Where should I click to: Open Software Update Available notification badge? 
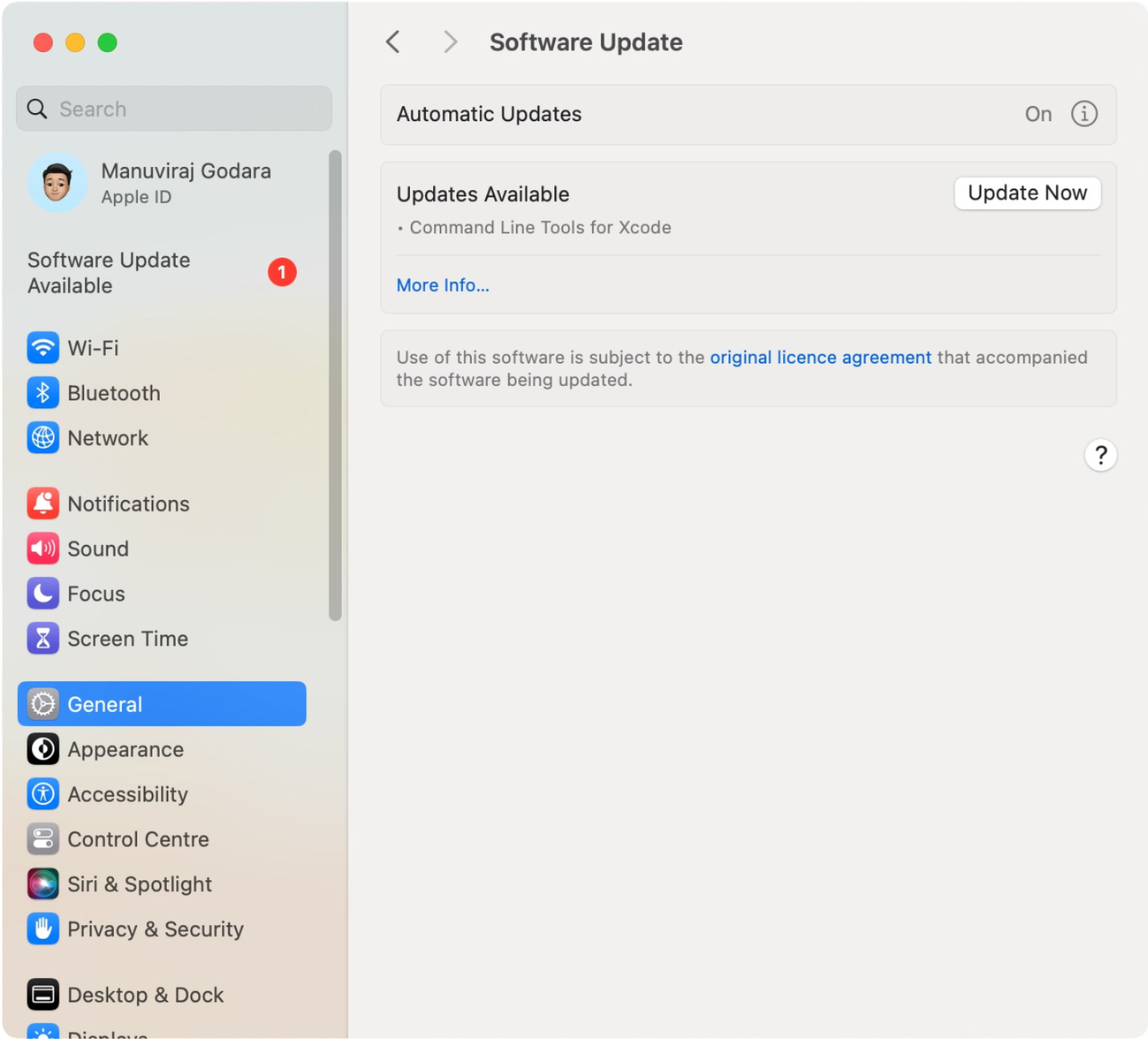282,272
